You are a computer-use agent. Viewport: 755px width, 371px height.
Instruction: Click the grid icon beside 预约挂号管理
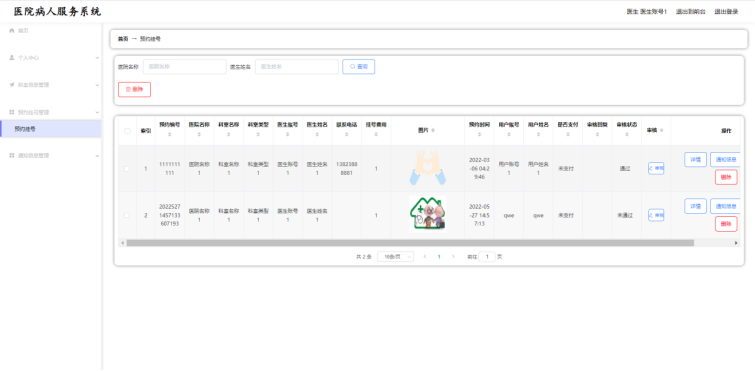12,112
